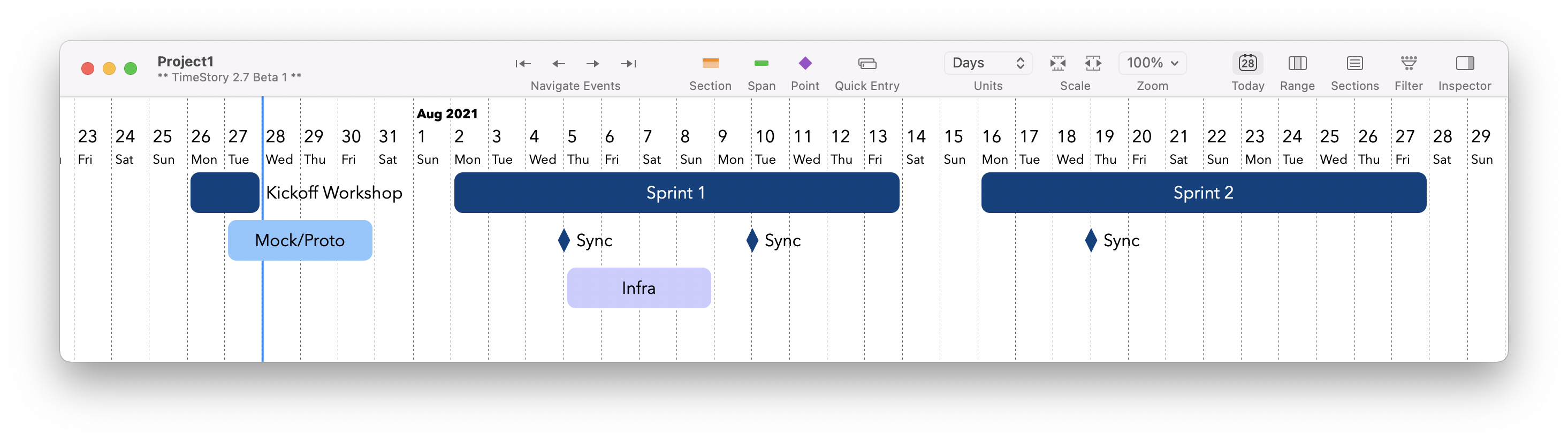Select the Sync point on Aug 19
Image resolution: width=1568 pixels, height=441 pixels.
point(1090,240)
